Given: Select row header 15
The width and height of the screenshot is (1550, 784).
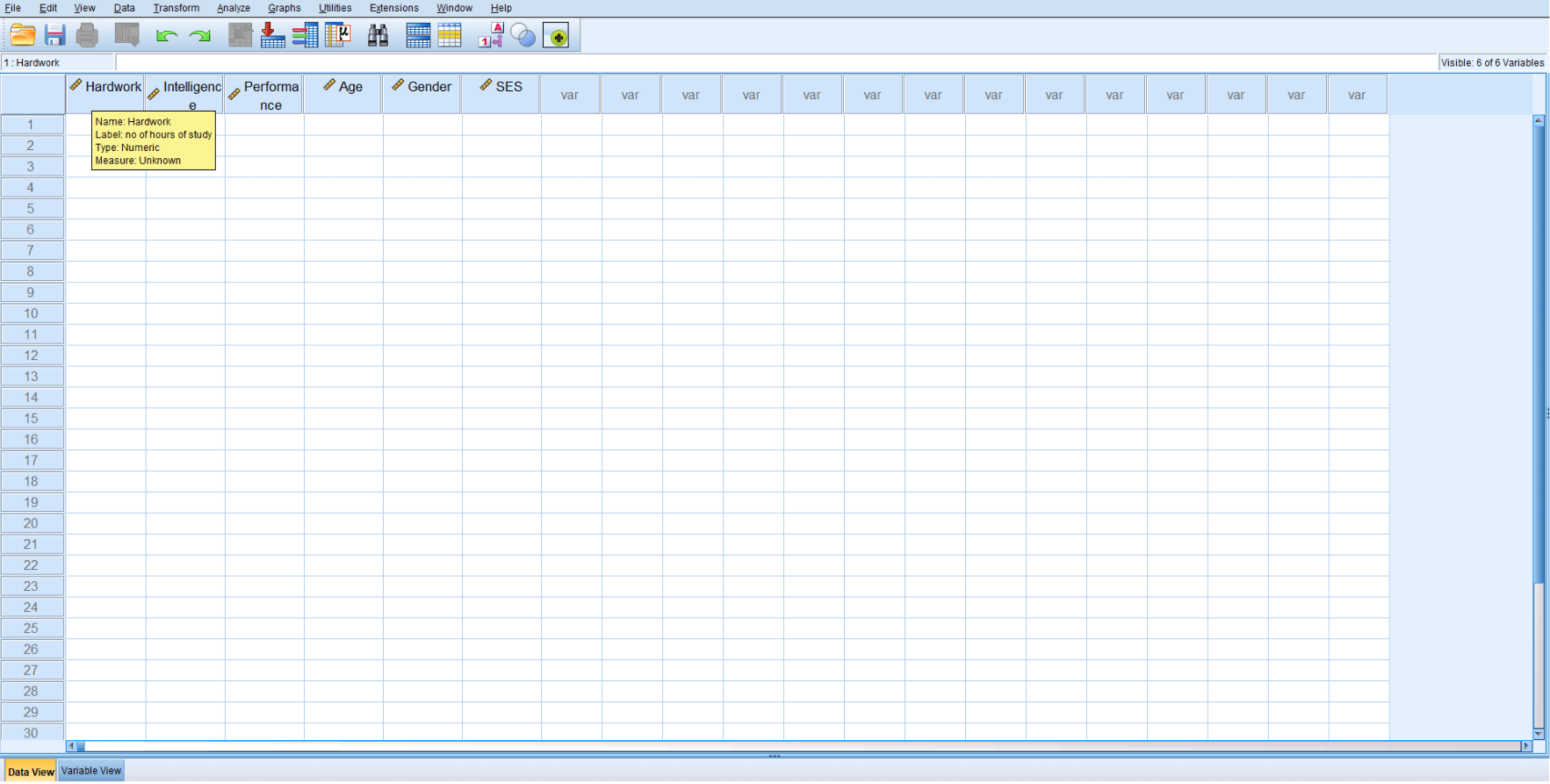Looking at the screenshot, I should tap(32, 419).
